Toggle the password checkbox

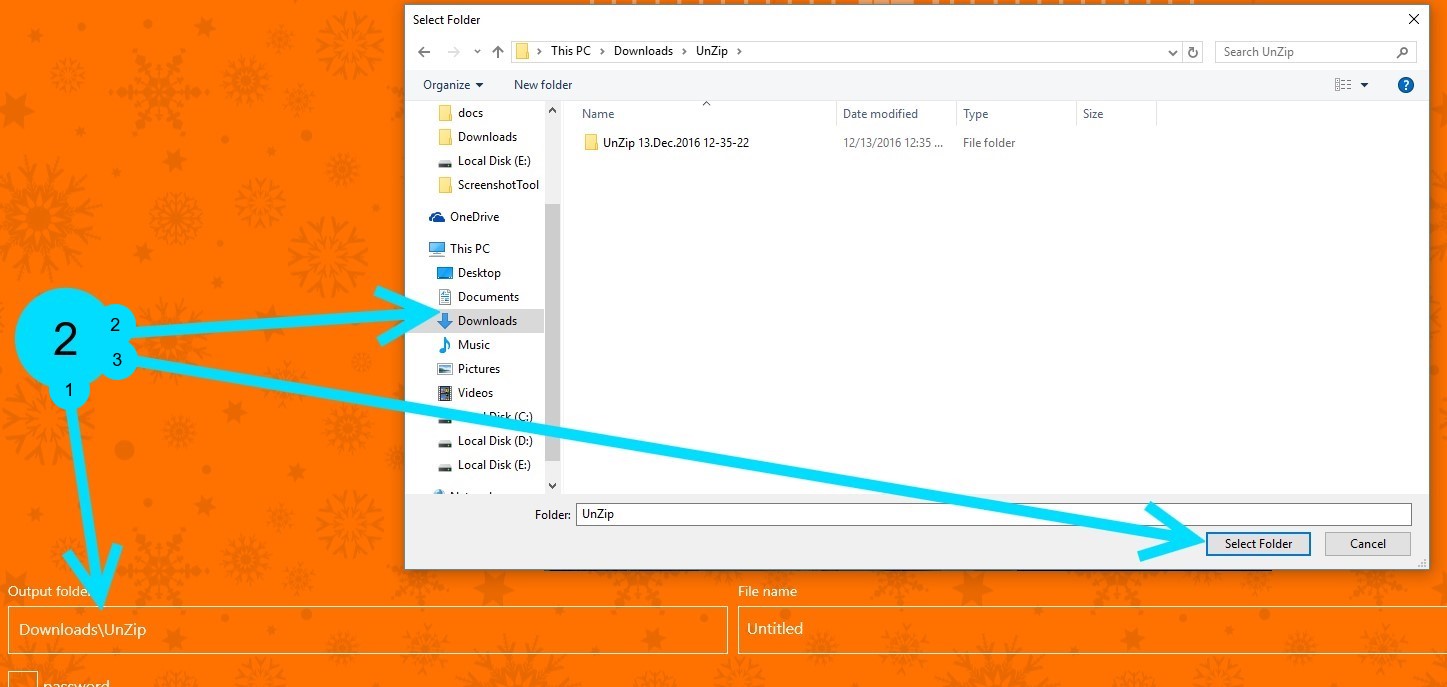23,679
